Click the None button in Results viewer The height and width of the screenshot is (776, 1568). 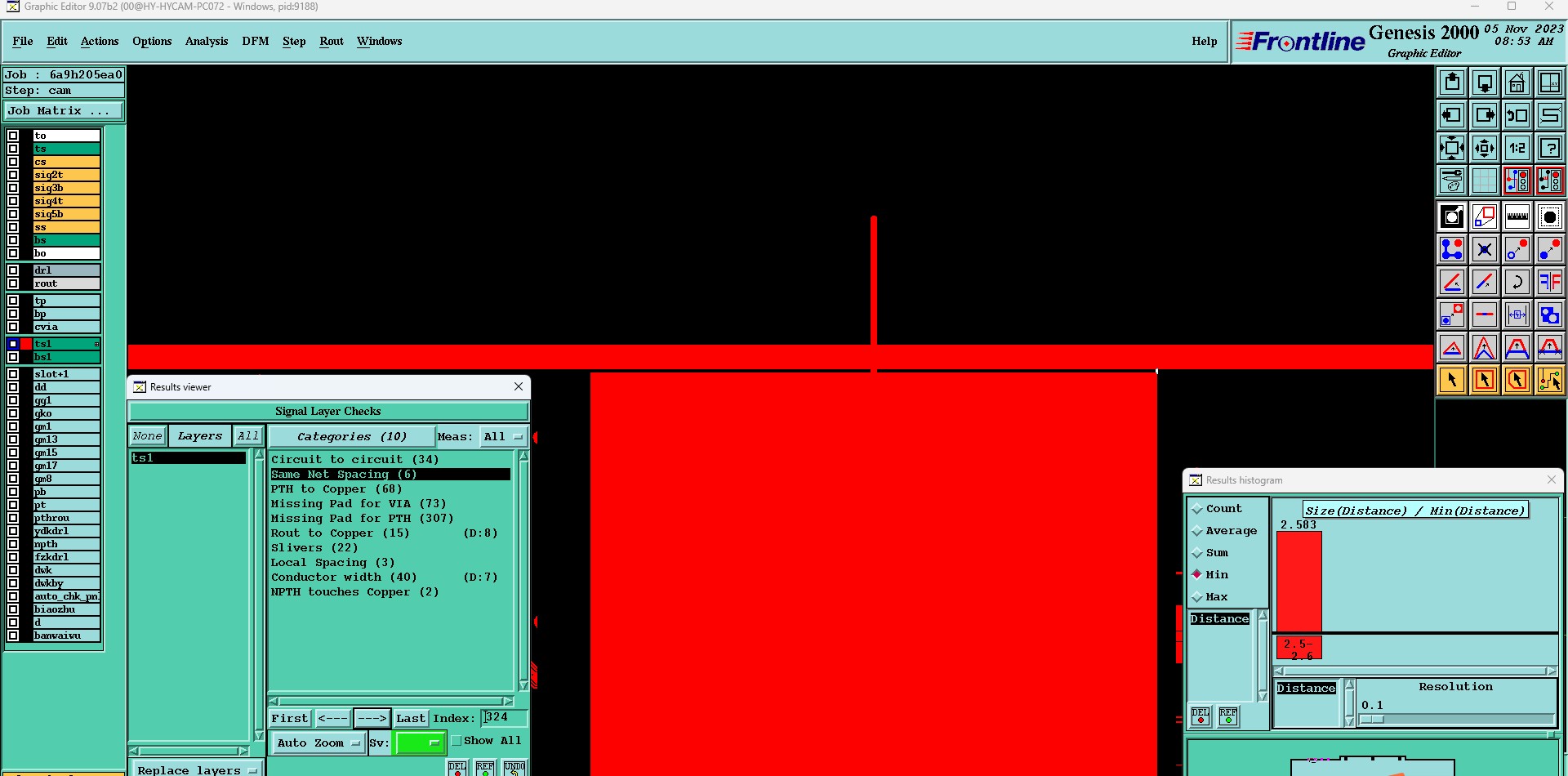point(148,436)
